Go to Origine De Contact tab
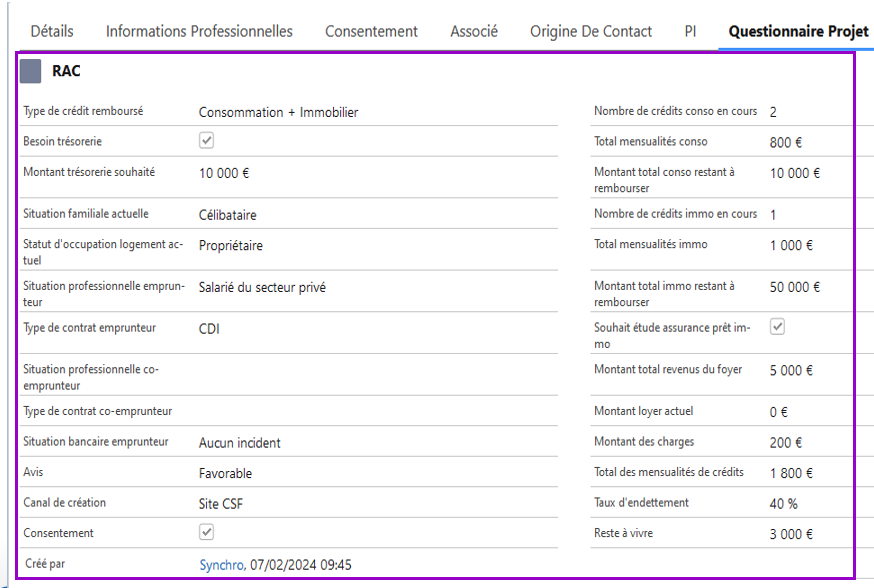The image size is (874, 588). (591, 31)
